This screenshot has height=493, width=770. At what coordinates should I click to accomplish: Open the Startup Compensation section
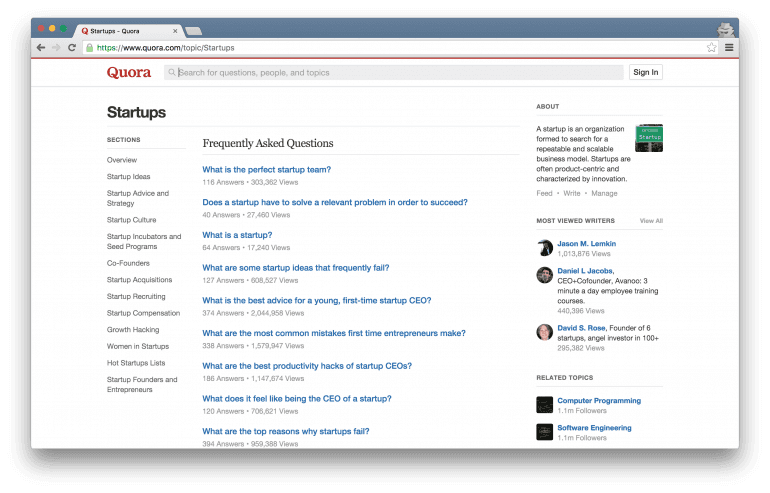143,313
